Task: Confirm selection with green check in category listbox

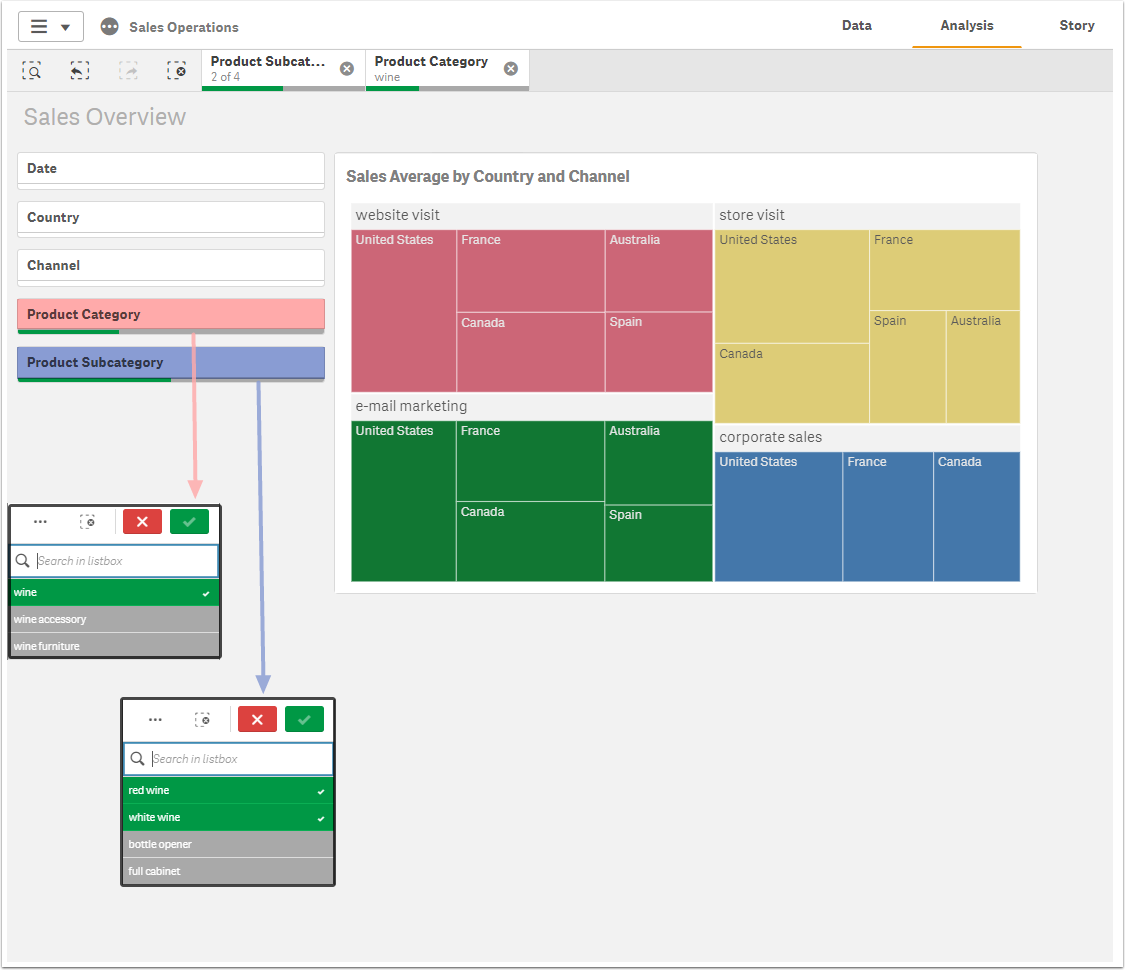Action: [x=189, y=521]
